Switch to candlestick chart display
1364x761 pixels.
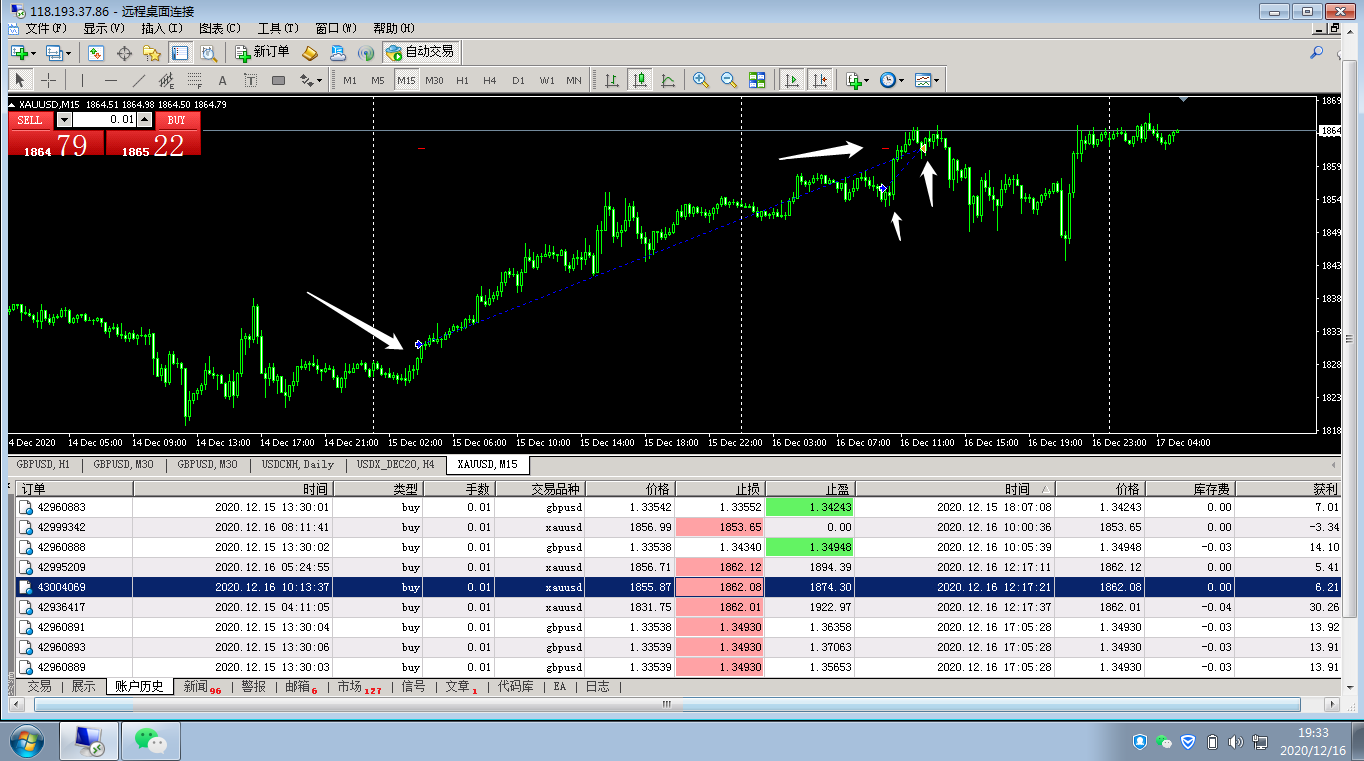pos(639,80)
